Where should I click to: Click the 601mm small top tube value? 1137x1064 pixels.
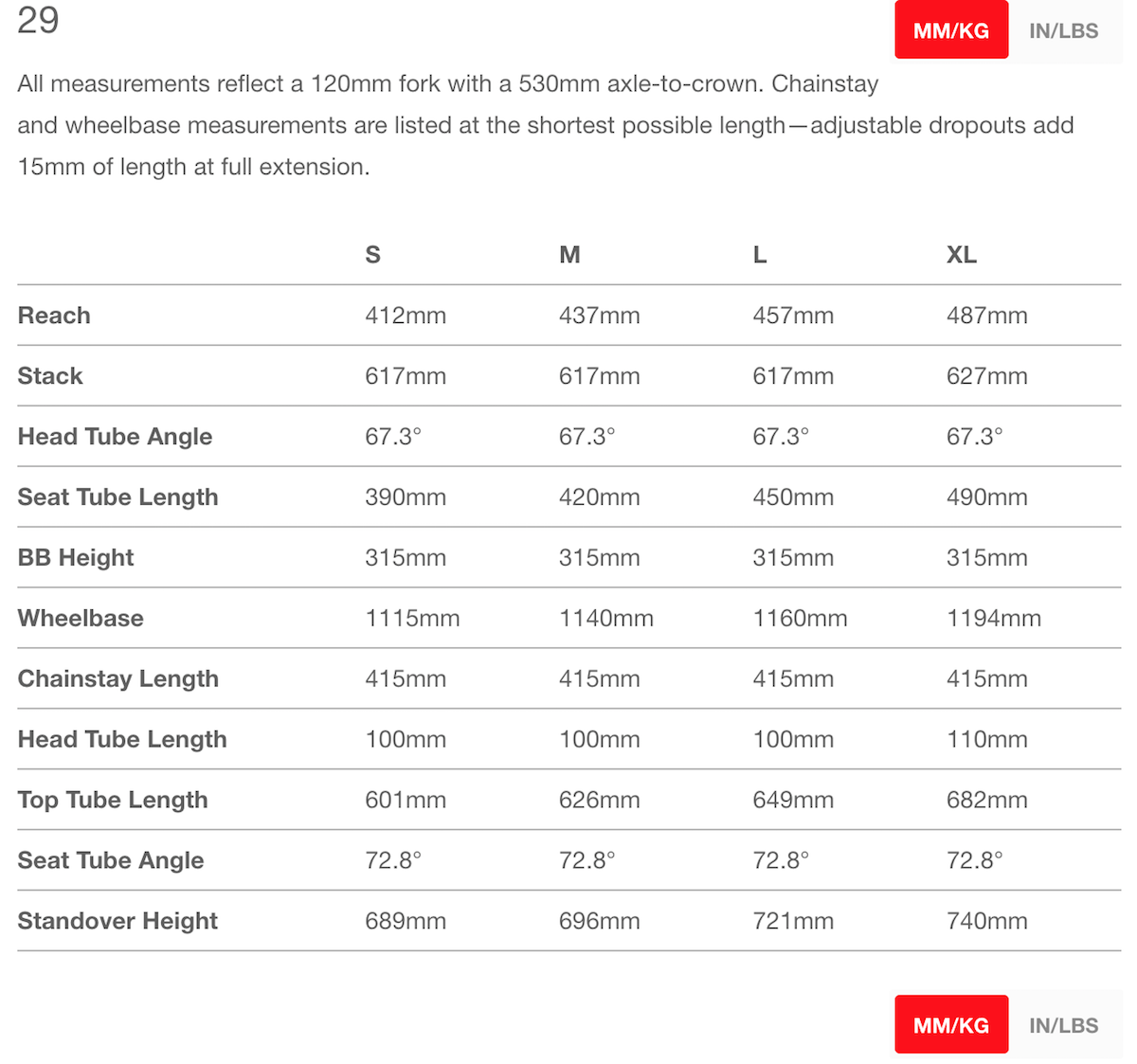coord(406,800)
